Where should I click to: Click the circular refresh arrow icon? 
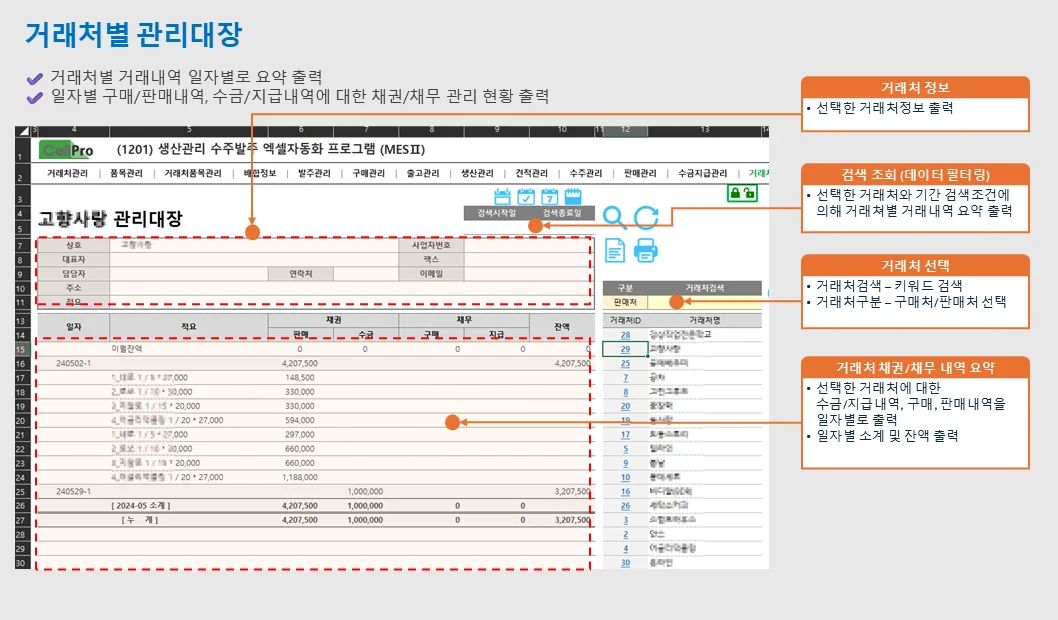click(x=647, y=218)
